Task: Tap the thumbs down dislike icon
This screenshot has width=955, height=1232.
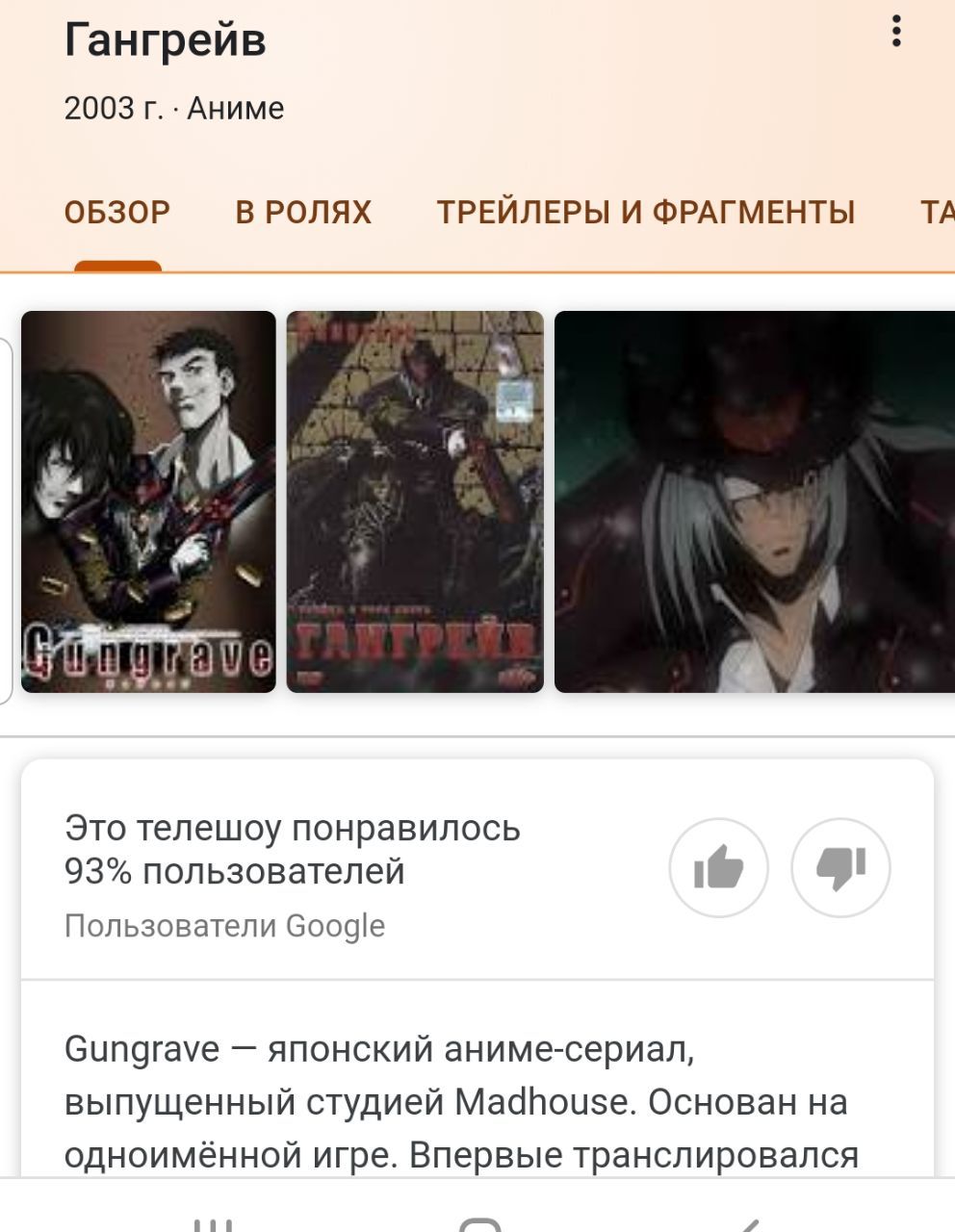Action: pyautogui.click(x=840, y=868)
